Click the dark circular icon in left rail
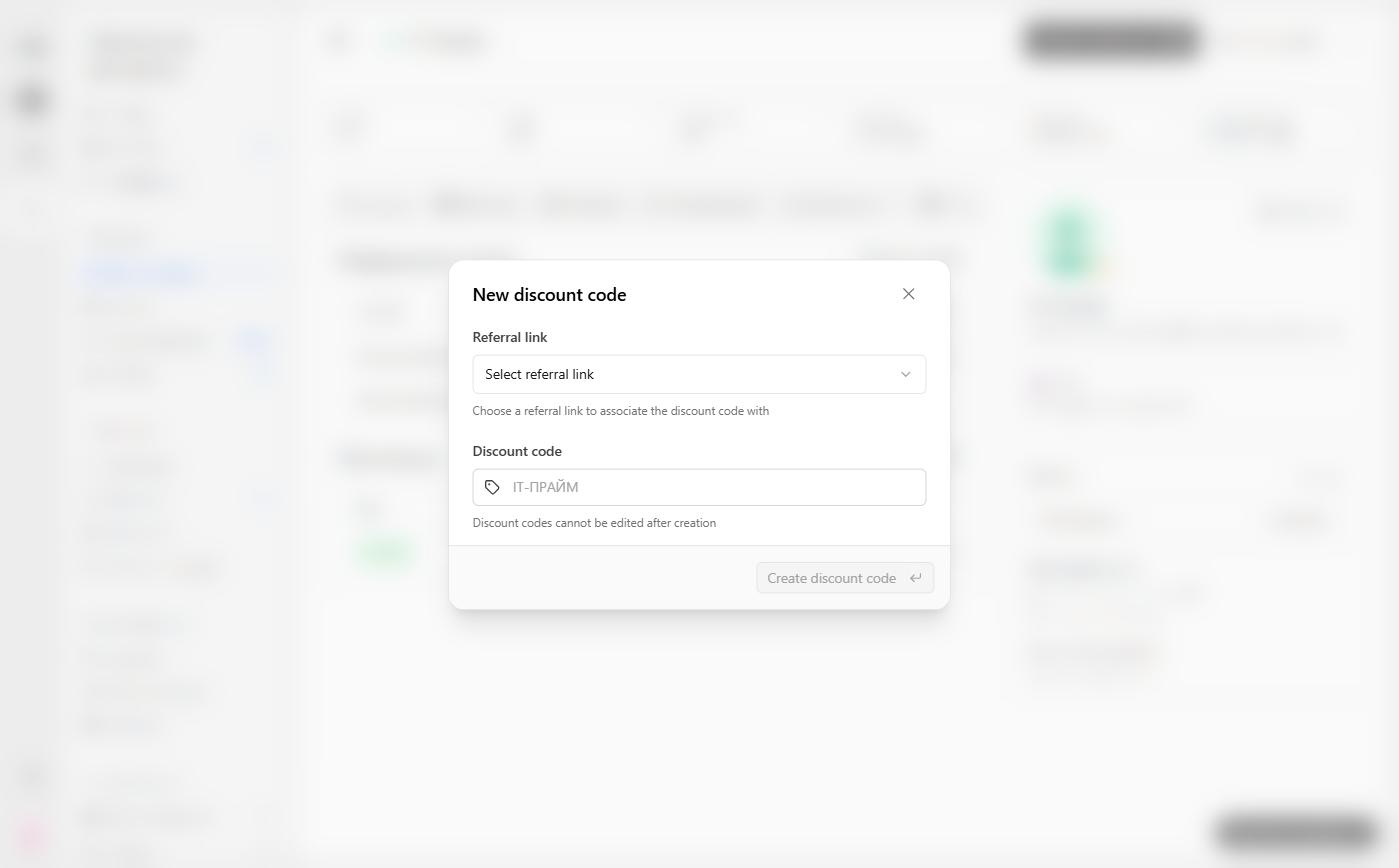This screenshot has width=1399, height=868. tap(33, 100)
